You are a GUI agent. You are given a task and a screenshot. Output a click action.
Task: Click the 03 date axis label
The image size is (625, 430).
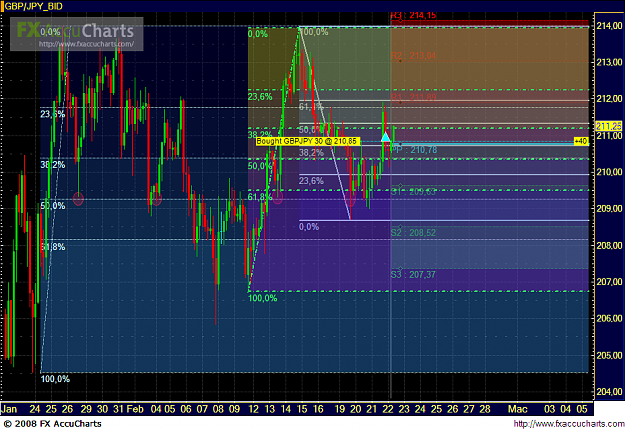550,409
